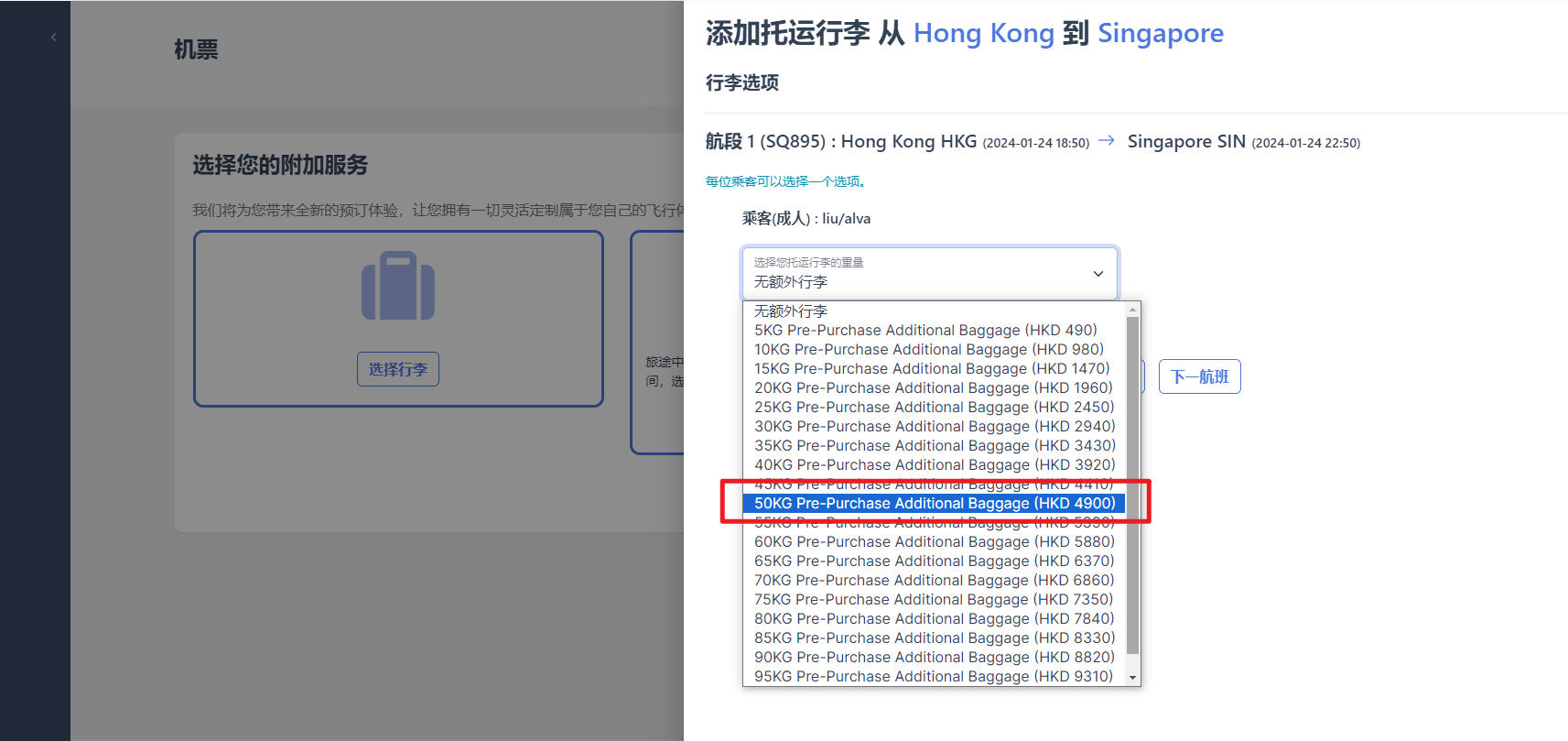Choose the 30KG baggage option

point(934,427)
